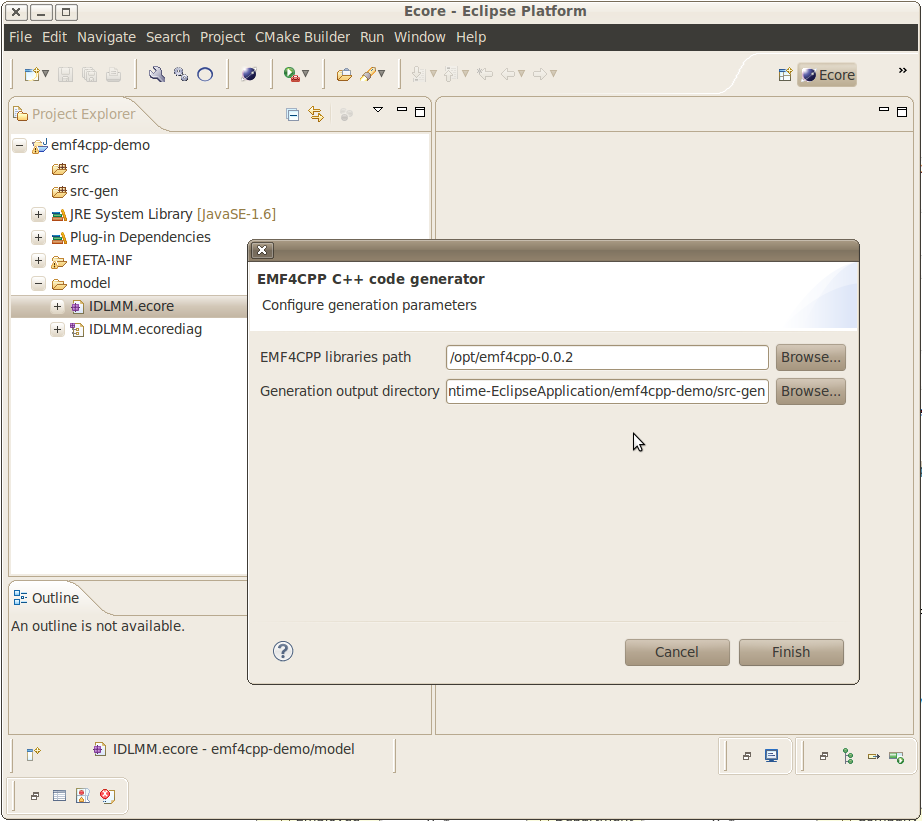Click the green hierarchy tree icon at bottom right
Image resolution: width=922 pixels, height=821 pixels.
848,756
